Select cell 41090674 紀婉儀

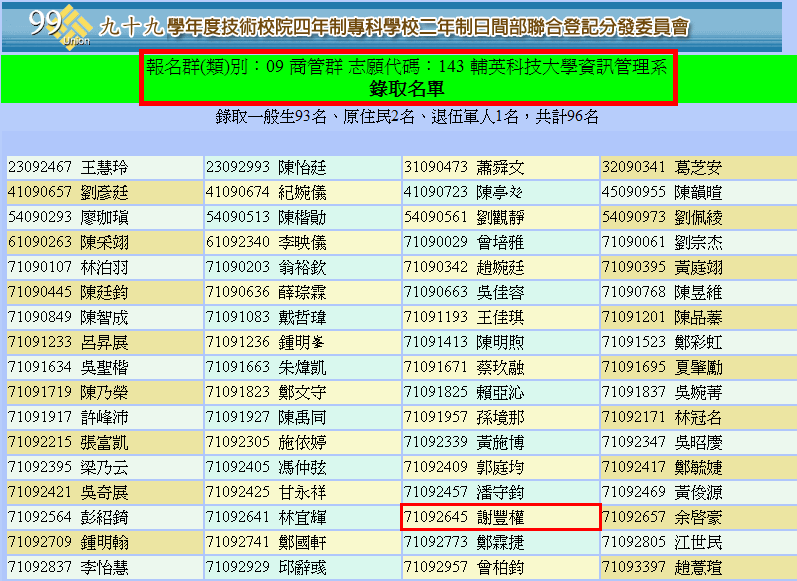(x=302, y=193)
